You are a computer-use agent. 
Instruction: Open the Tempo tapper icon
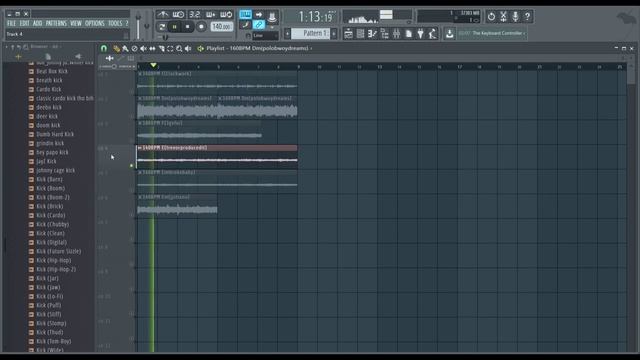pos(432,33)
